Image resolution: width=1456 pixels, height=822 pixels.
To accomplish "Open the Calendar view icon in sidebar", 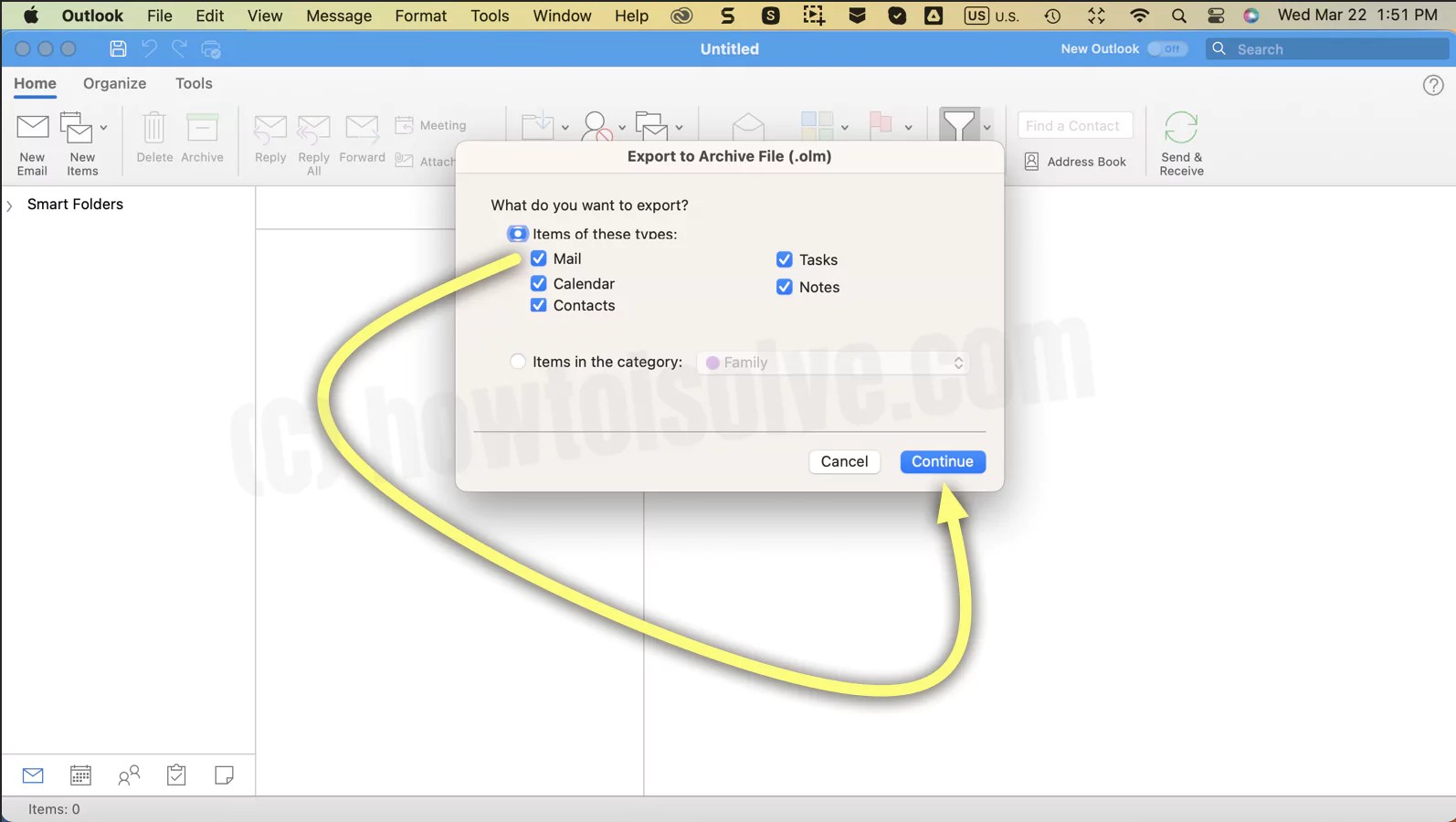I will [80, 775].
